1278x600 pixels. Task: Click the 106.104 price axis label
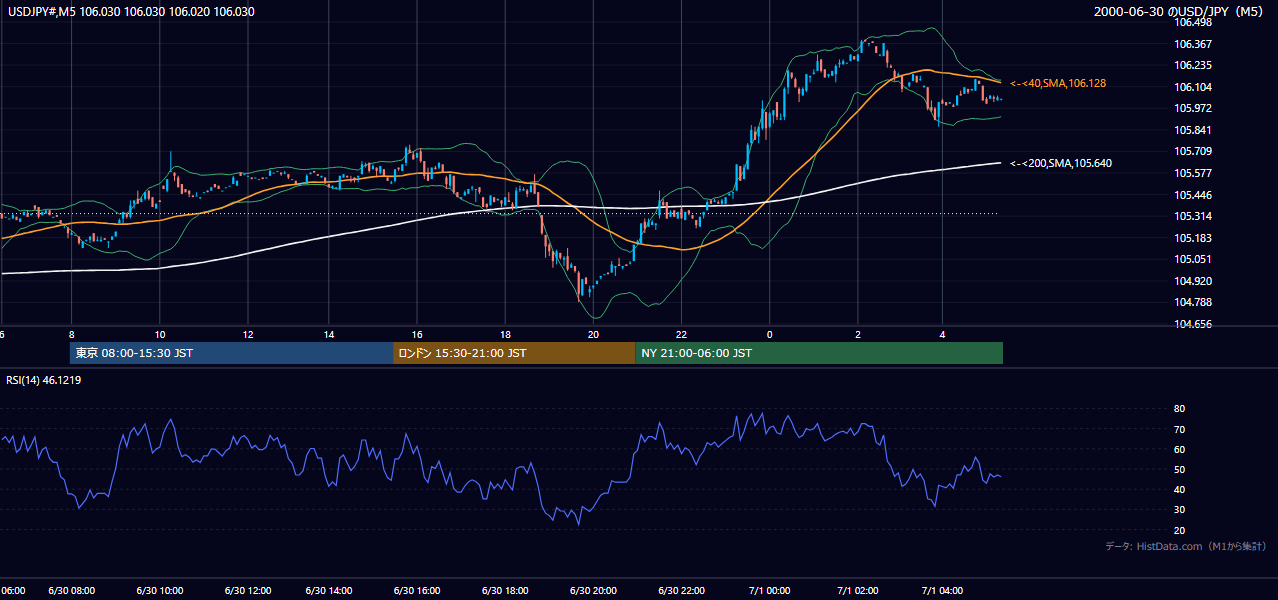pos(1192,87)
